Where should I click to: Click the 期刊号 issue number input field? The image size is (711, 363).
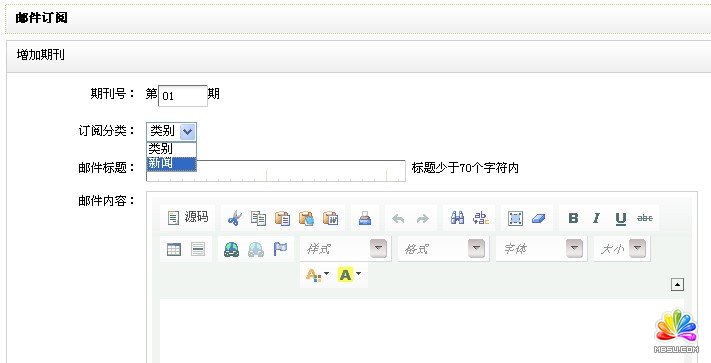(183, 96)
